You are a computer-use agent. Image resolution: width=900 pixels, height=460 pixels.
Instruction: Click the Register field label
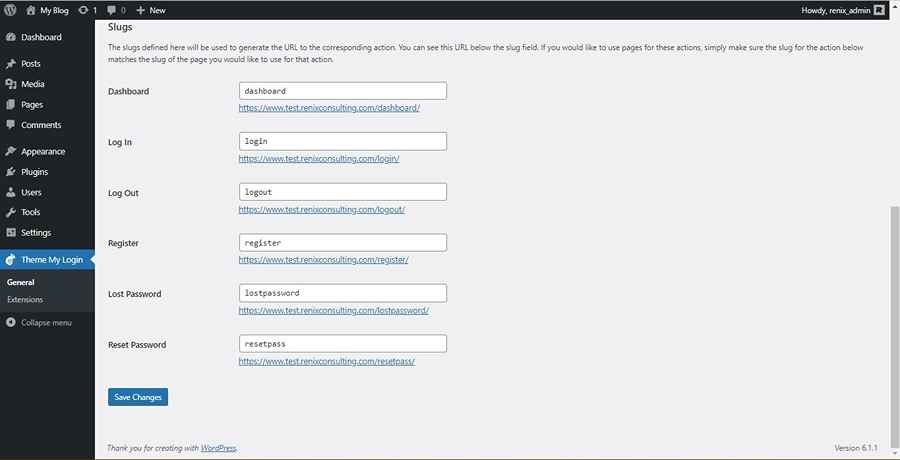(123, 243)
